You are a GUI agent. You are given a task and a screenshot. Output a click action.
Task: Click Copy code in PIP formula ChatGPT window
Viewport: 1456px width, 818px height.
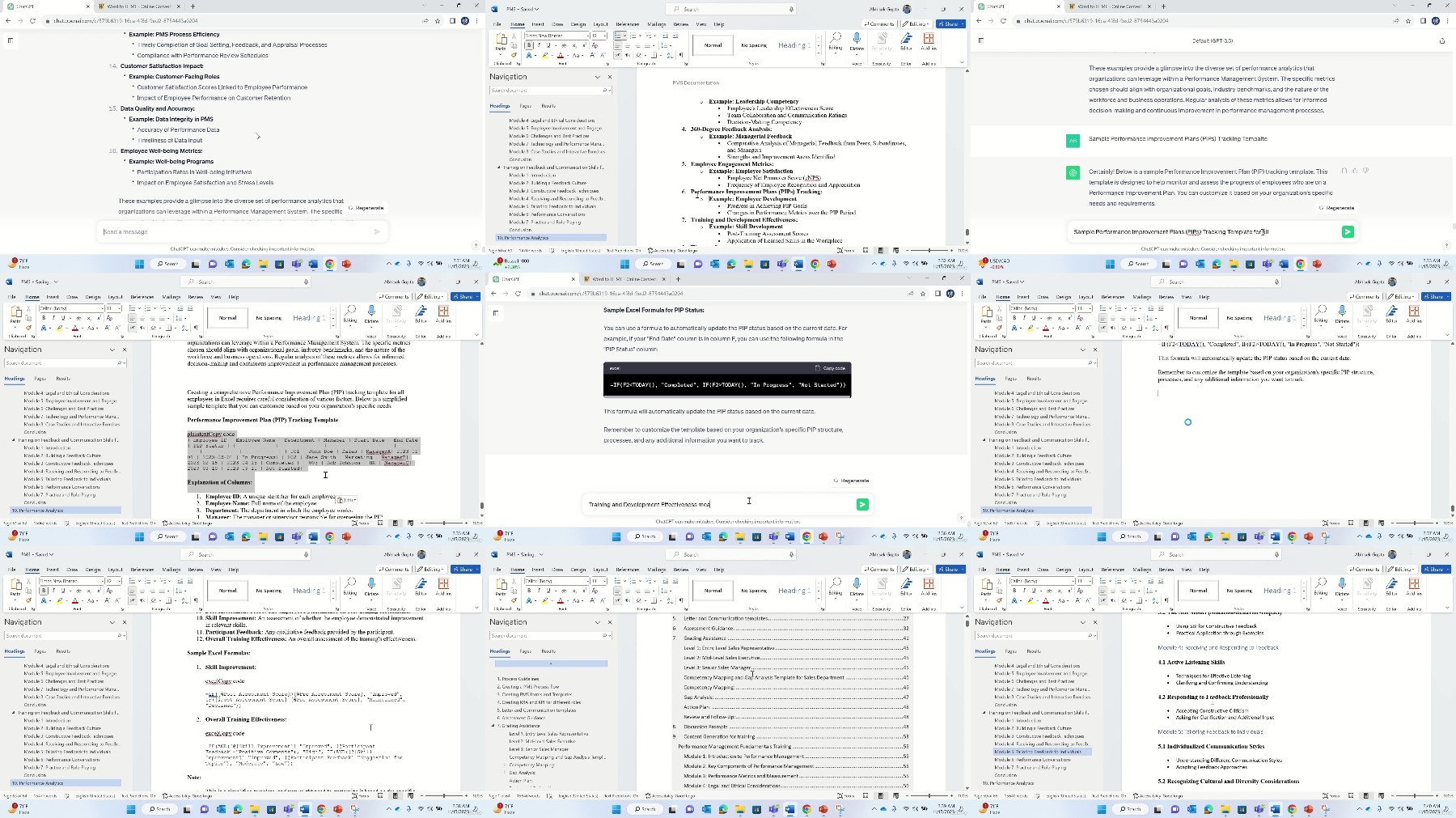[x=830, y=368]
